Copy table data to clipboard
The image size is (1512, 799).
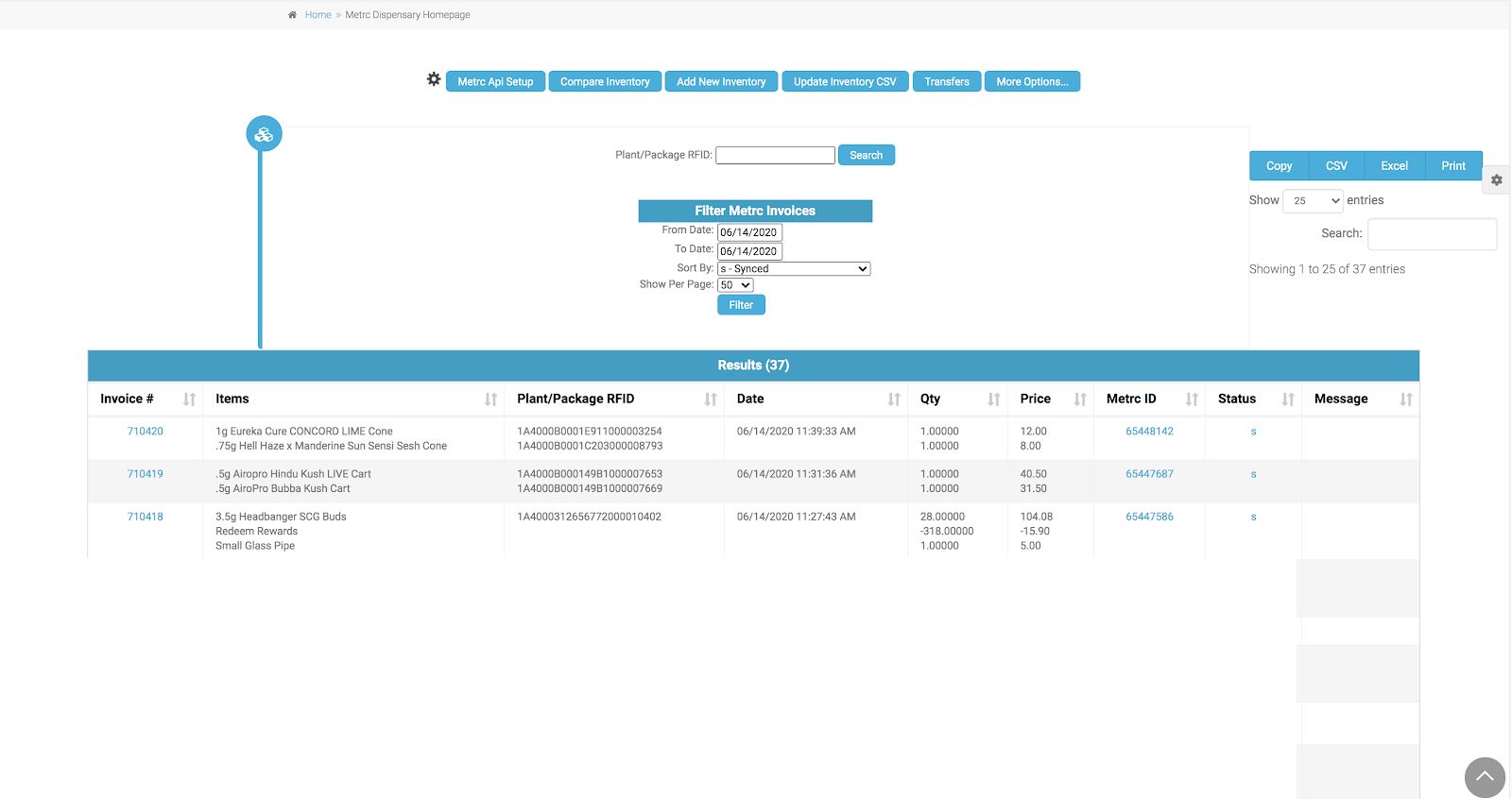click(x=1279, y=166)
